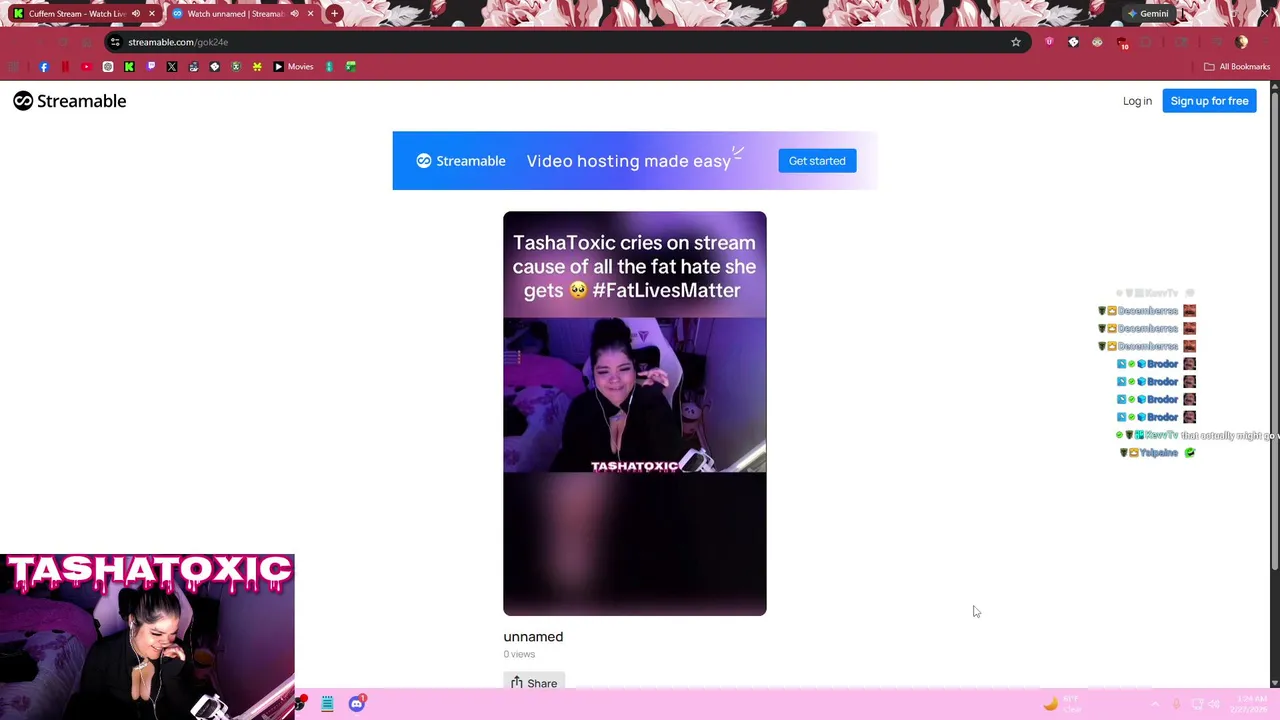Image resolution: width=1280 pixels, height=720 pixels.
Task: Open the teal icon bookmark after Movies
Action: [x=329, y=67]
